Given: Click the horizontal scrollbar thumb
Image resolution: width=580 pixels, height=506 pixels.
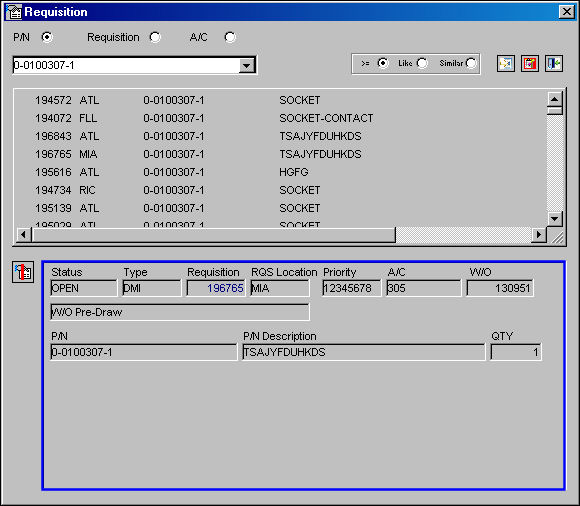Looking at the screenshot, I should click(x=213, y=235).
